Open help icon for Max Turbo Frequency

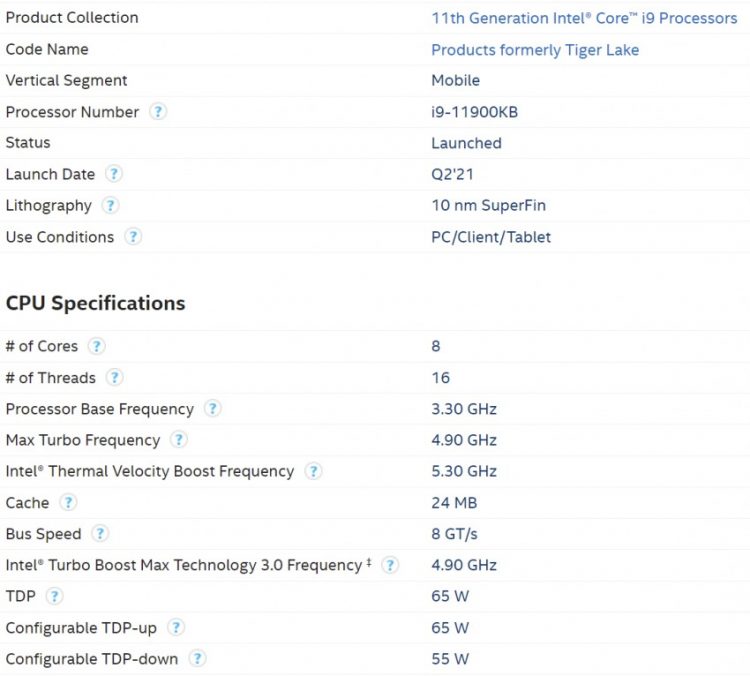pos(179,440)
